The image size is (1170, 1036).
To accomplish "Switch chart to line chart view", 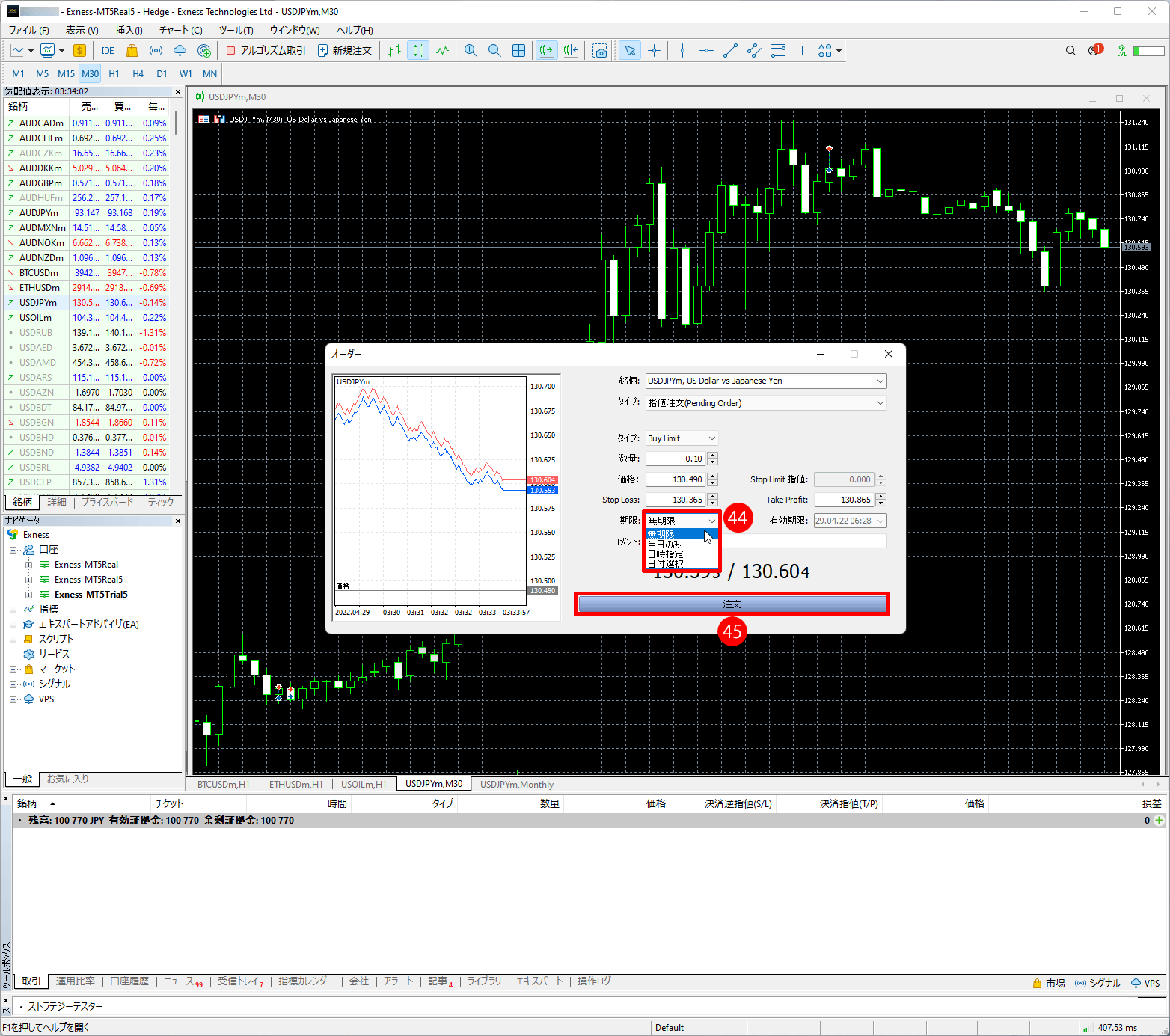I will [x=443, y=50].
